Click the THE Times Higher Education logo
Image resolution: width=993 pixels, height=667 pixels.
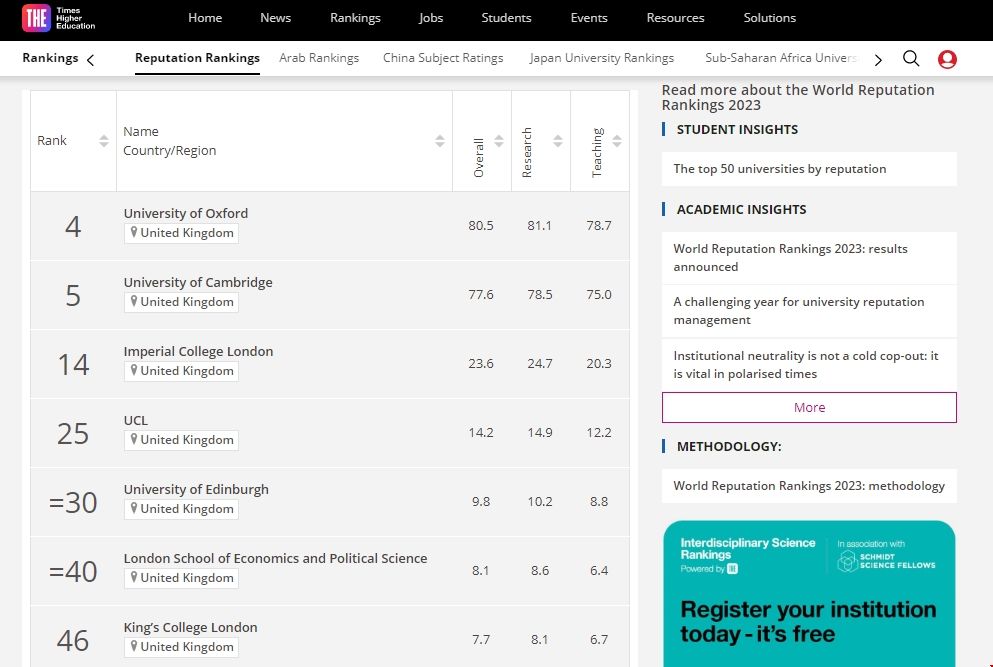pyautogui.click(x=60, y=18)
